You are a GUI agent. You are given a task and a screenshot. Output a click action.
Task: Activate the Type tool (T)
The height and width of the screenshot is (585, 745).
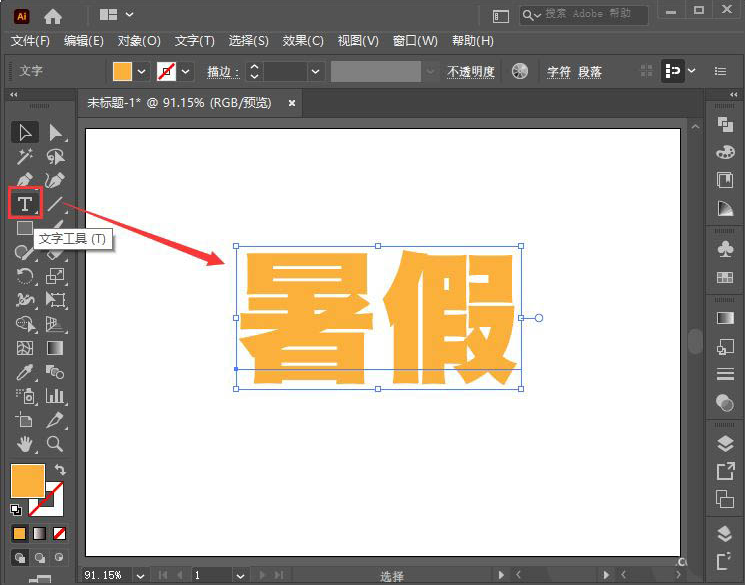(25, 203)
